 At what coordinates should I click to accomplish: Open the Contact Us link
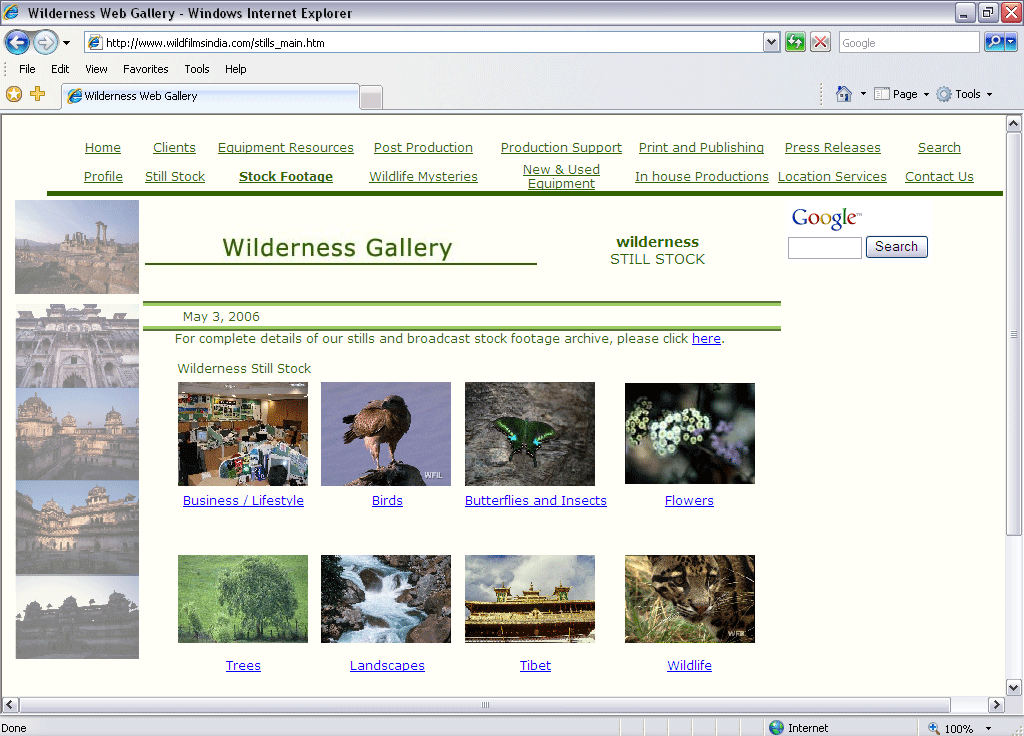tap(939, 176)
